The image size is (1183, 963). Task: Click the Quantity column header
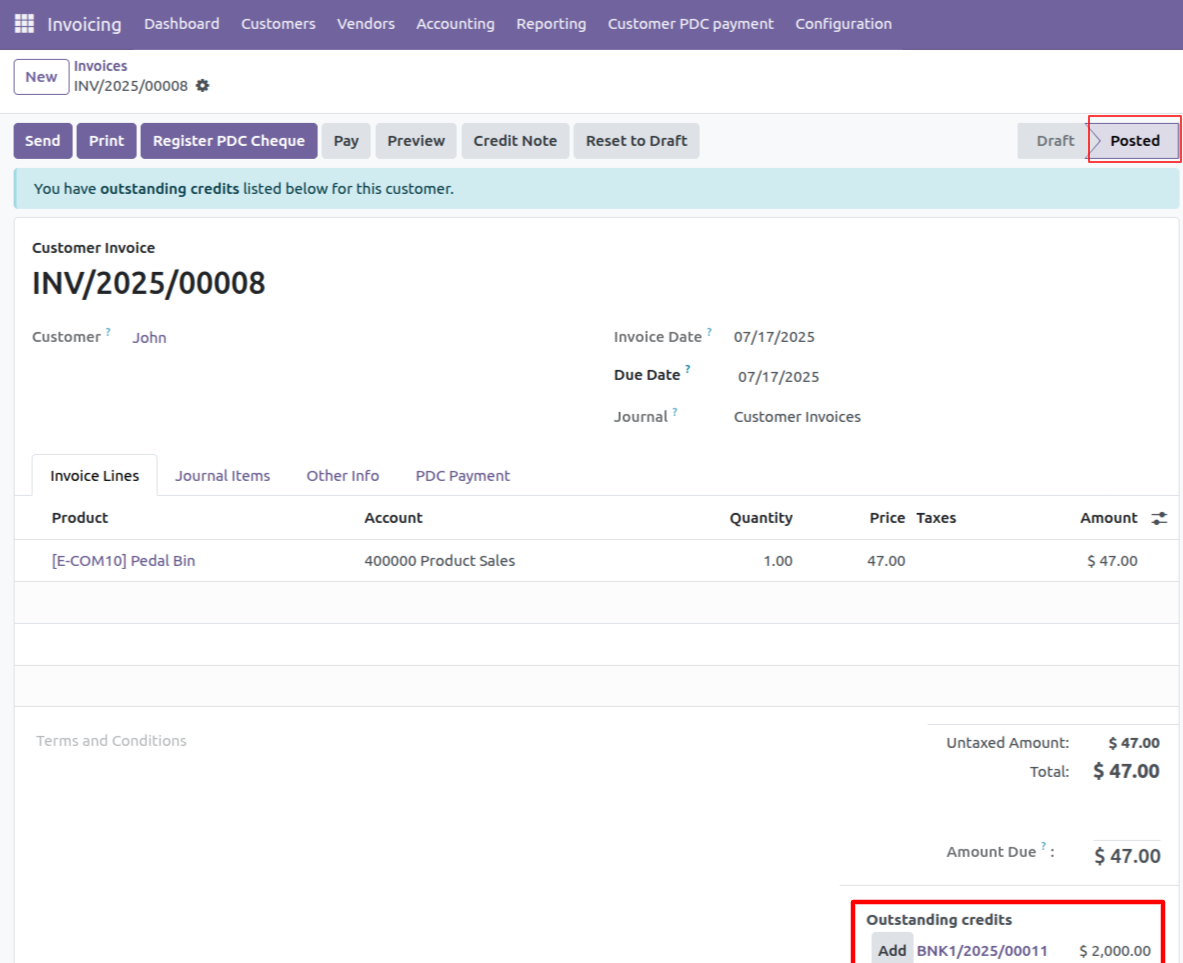[x=761, y=518]
